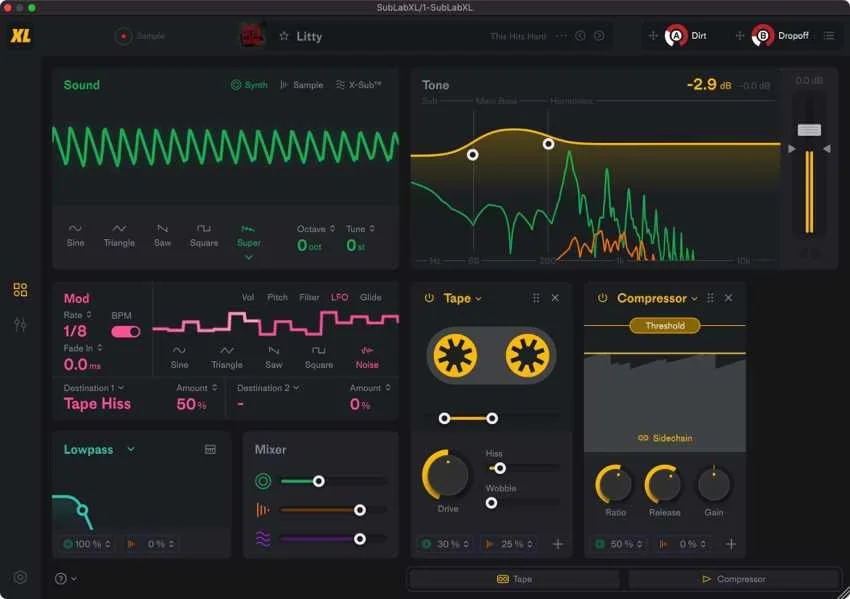Select macro B Dropoff knob
Viewport: 850px width, 599px height.
(x=763, y=36)
